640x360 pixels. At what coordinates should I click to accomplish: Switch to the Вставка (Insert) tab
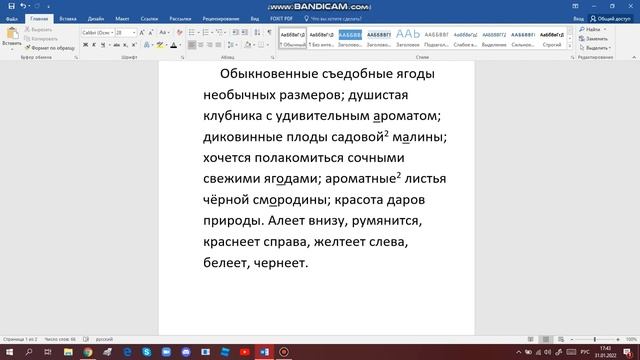pos(68,19)
